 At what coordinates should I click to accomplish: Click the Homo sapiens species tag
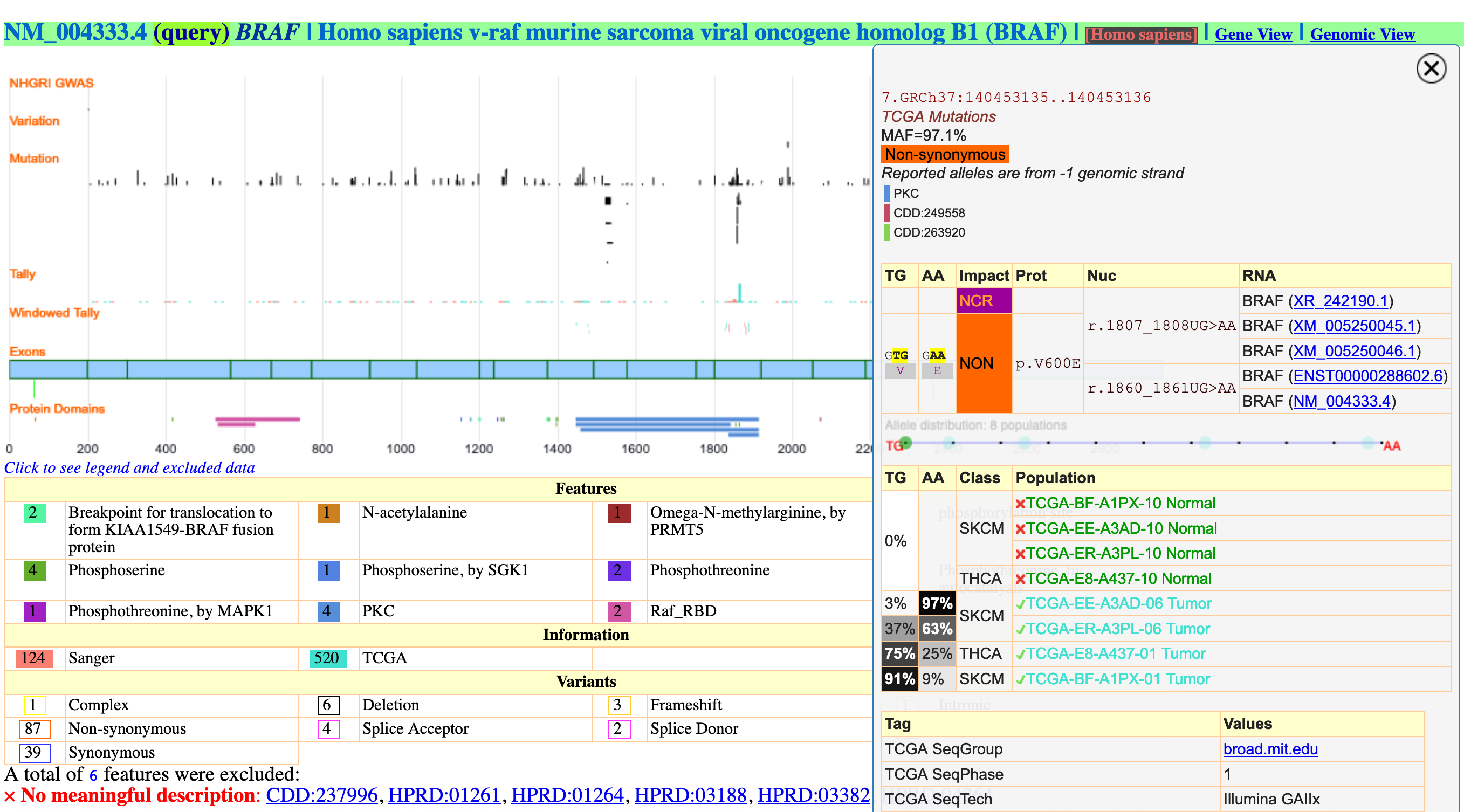(x=1140, y=35)
